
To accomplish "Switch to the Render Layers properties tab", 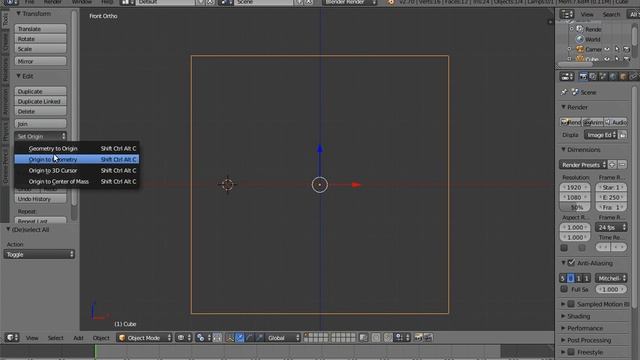I will [593, 76].
